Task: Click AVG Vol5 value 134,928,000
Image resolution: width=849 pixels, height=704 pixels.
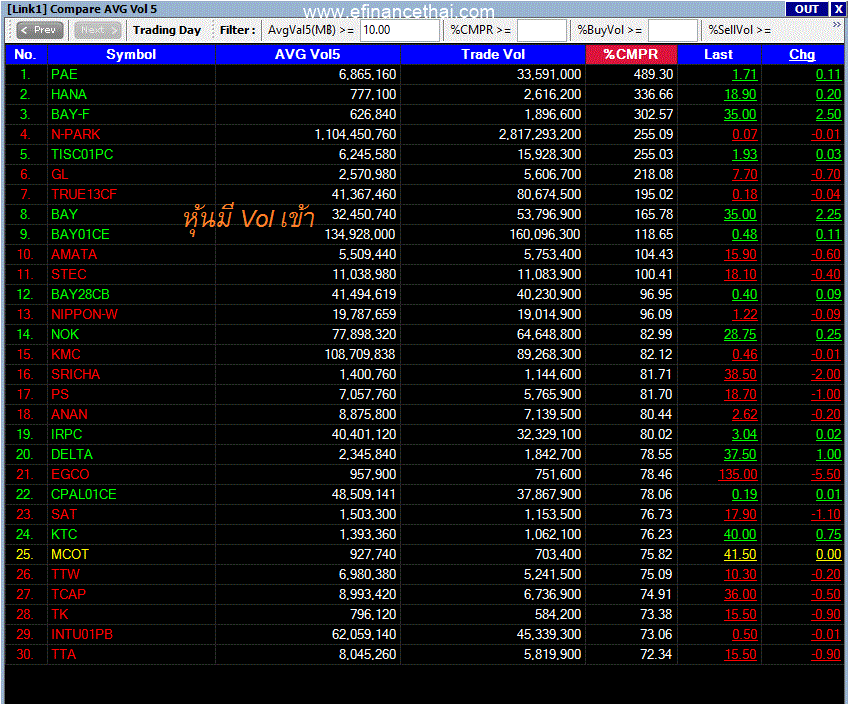Action: click(360, 234)
